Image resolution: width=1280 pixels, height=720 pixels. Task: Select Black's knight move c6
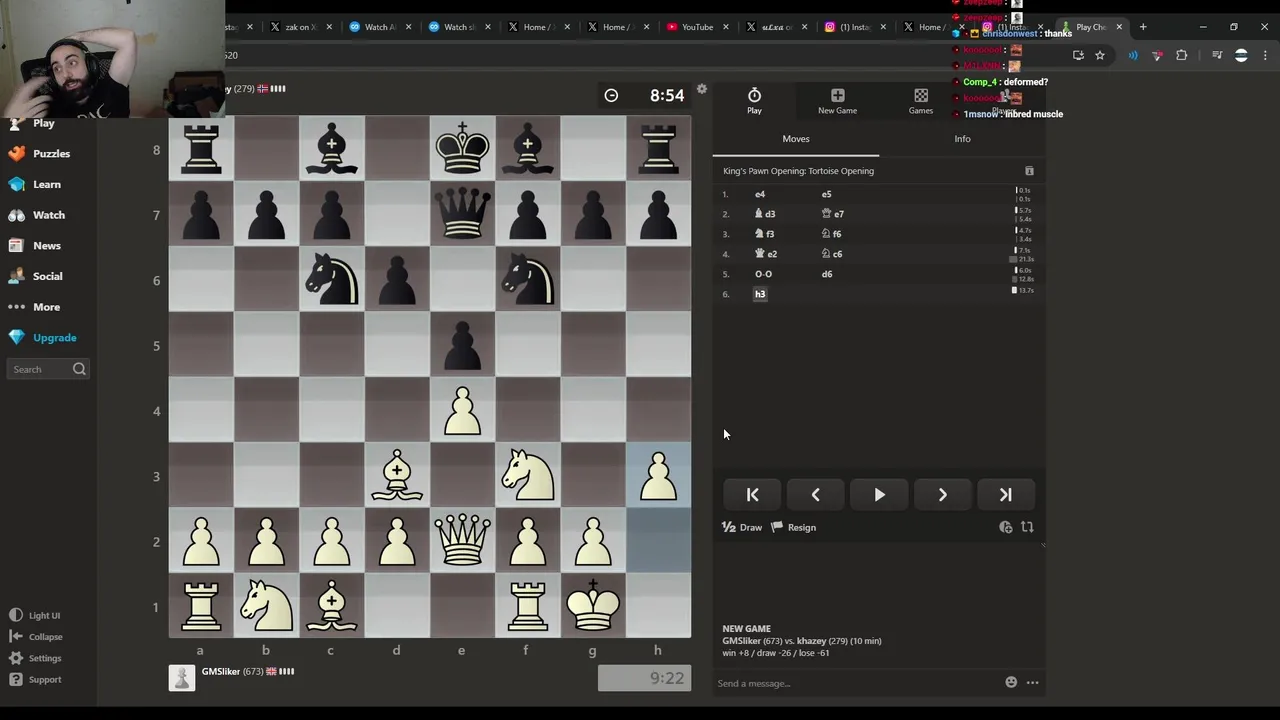point(832,254)
